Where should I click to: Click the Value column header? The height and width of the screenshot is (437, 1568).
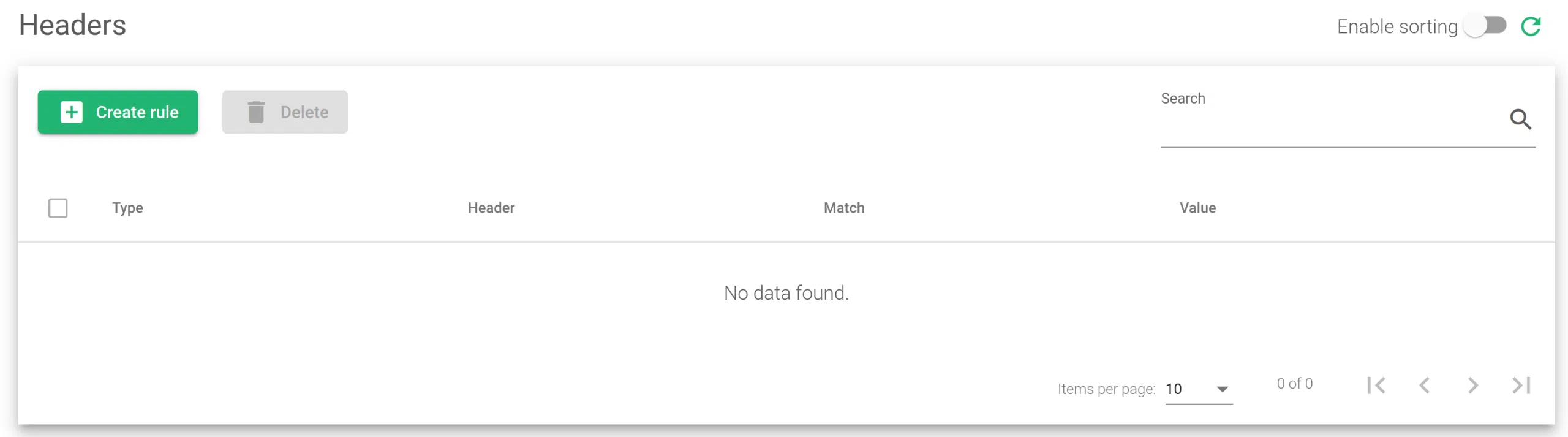click(1197, 208)
